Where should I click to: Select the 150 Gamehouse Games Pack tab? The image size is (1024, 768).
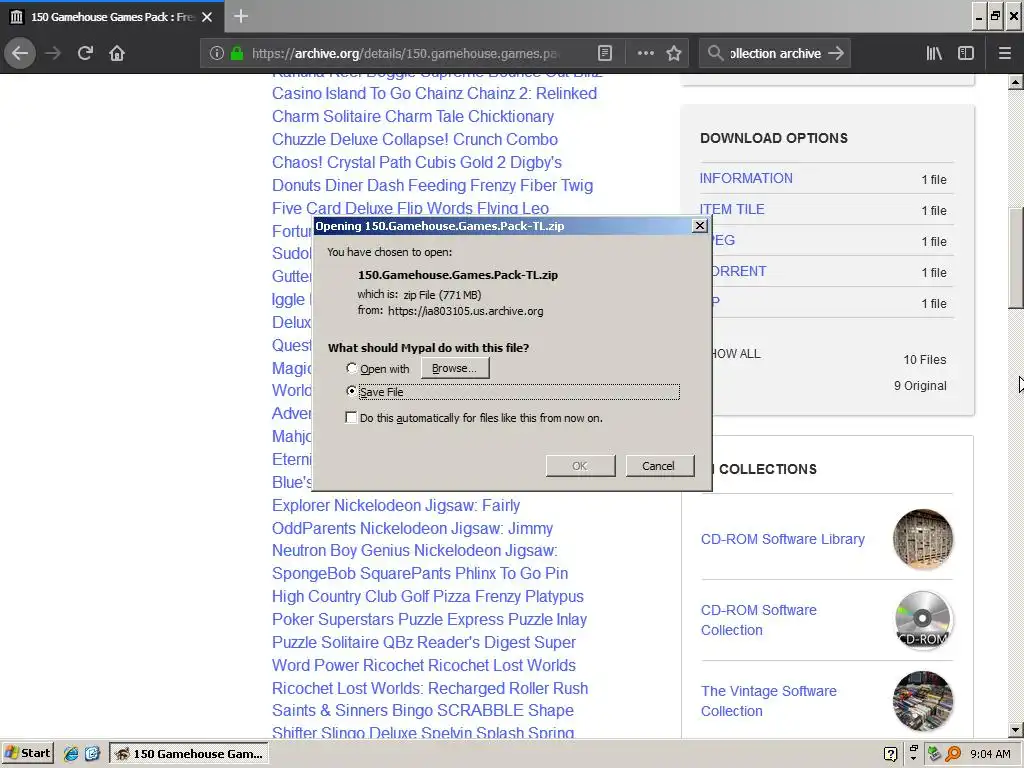click(x=112, y=17)
